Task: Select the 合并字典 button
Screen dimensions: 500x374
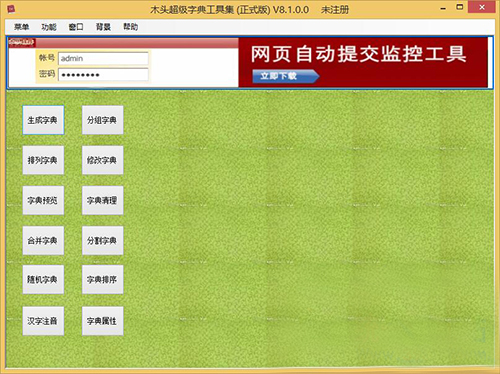Action: coord(43,240)
